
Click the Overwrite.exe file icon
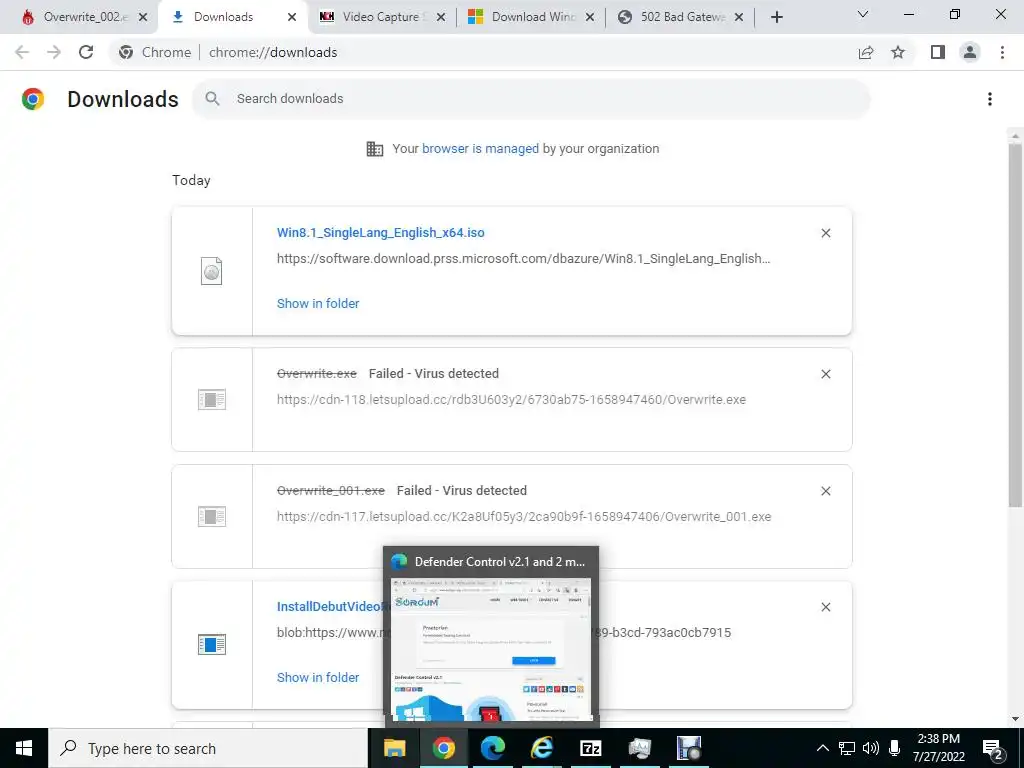tap(212, 400)
